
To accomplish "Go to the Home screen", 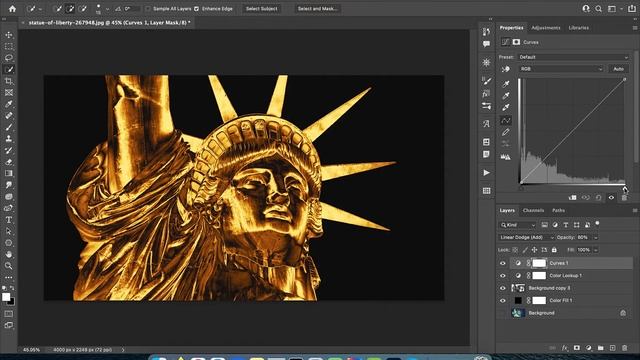I will 12,9.
